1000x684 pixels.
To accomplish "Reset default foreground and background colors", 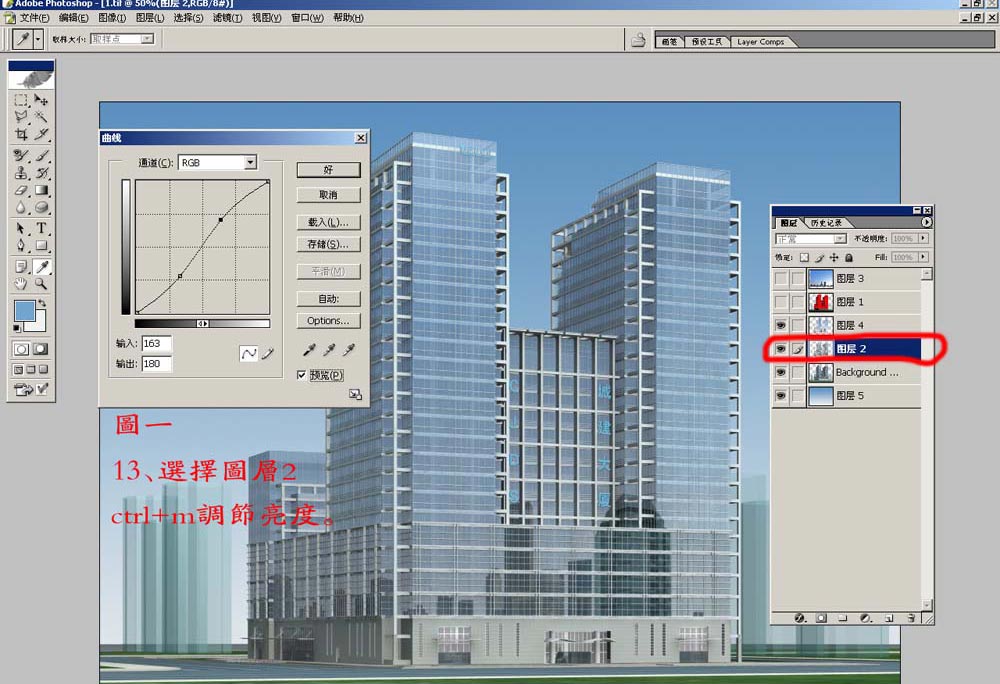I will point(17,328).
